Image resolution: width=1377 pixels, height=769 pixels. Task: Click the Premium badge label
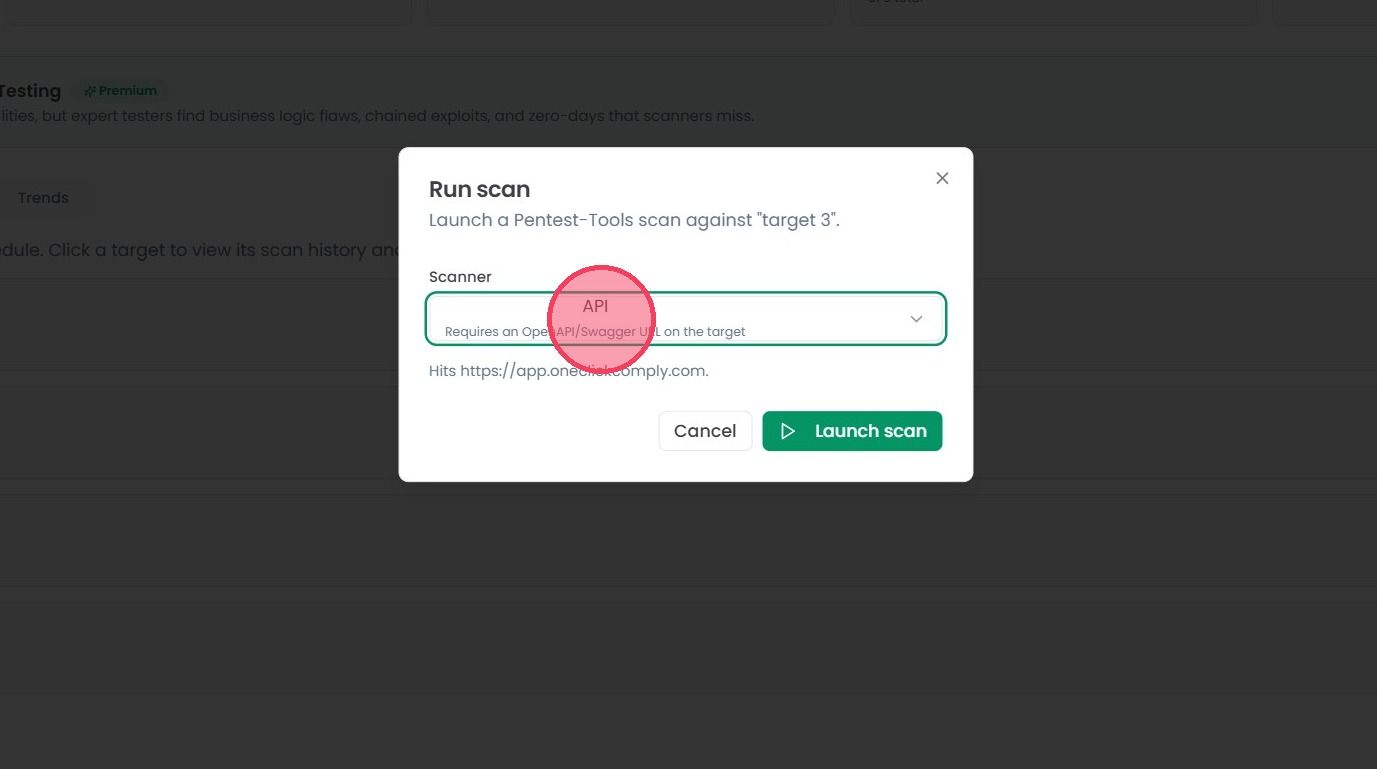coord(127,91)
